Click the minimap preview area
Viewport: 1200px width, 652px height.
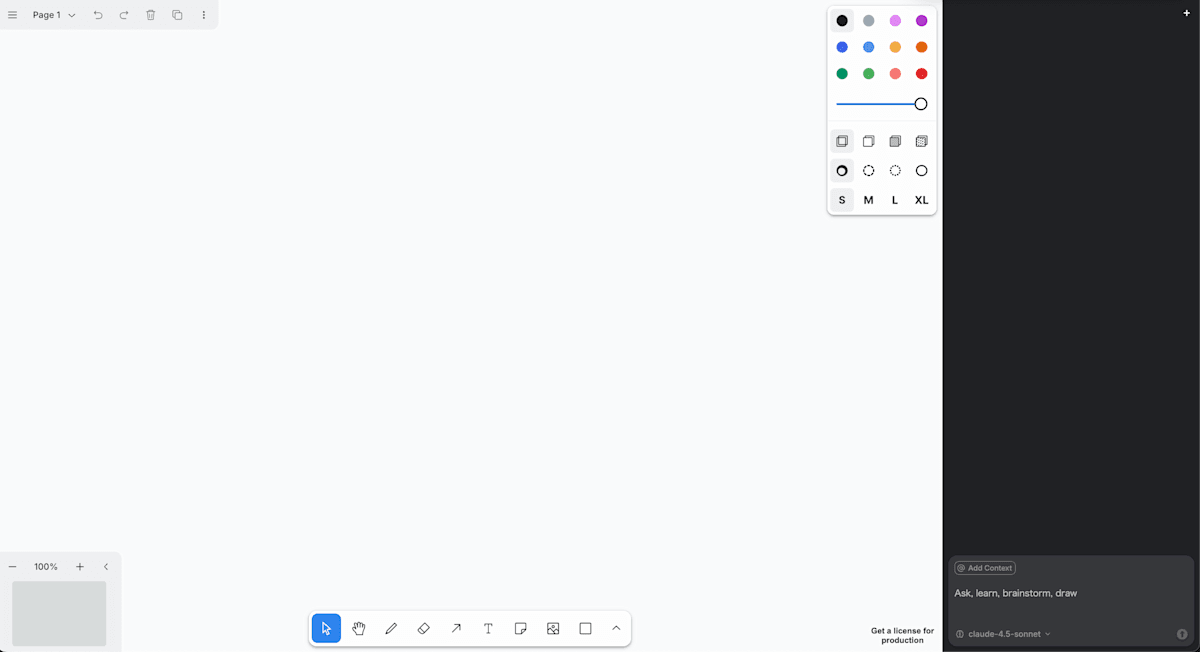tap(59, 613)
